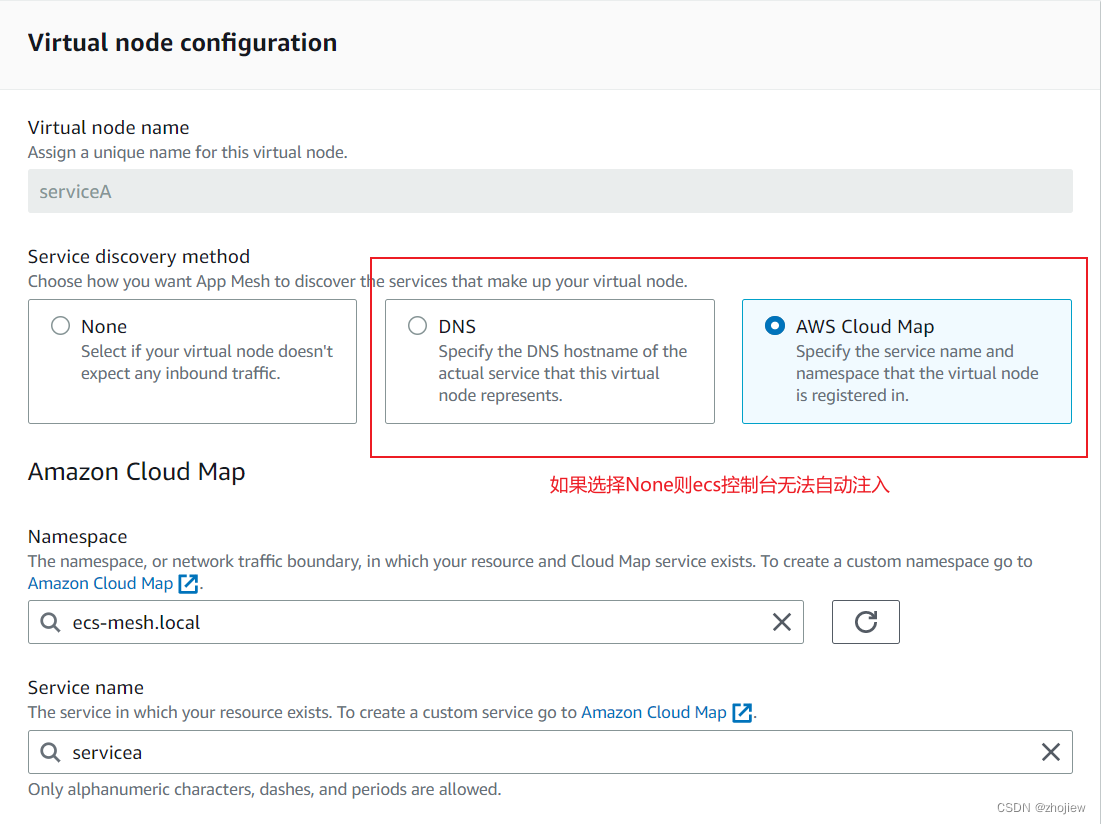Click the search icon in the Service name field
1101x824 pixels.
(x=51, y=752)
